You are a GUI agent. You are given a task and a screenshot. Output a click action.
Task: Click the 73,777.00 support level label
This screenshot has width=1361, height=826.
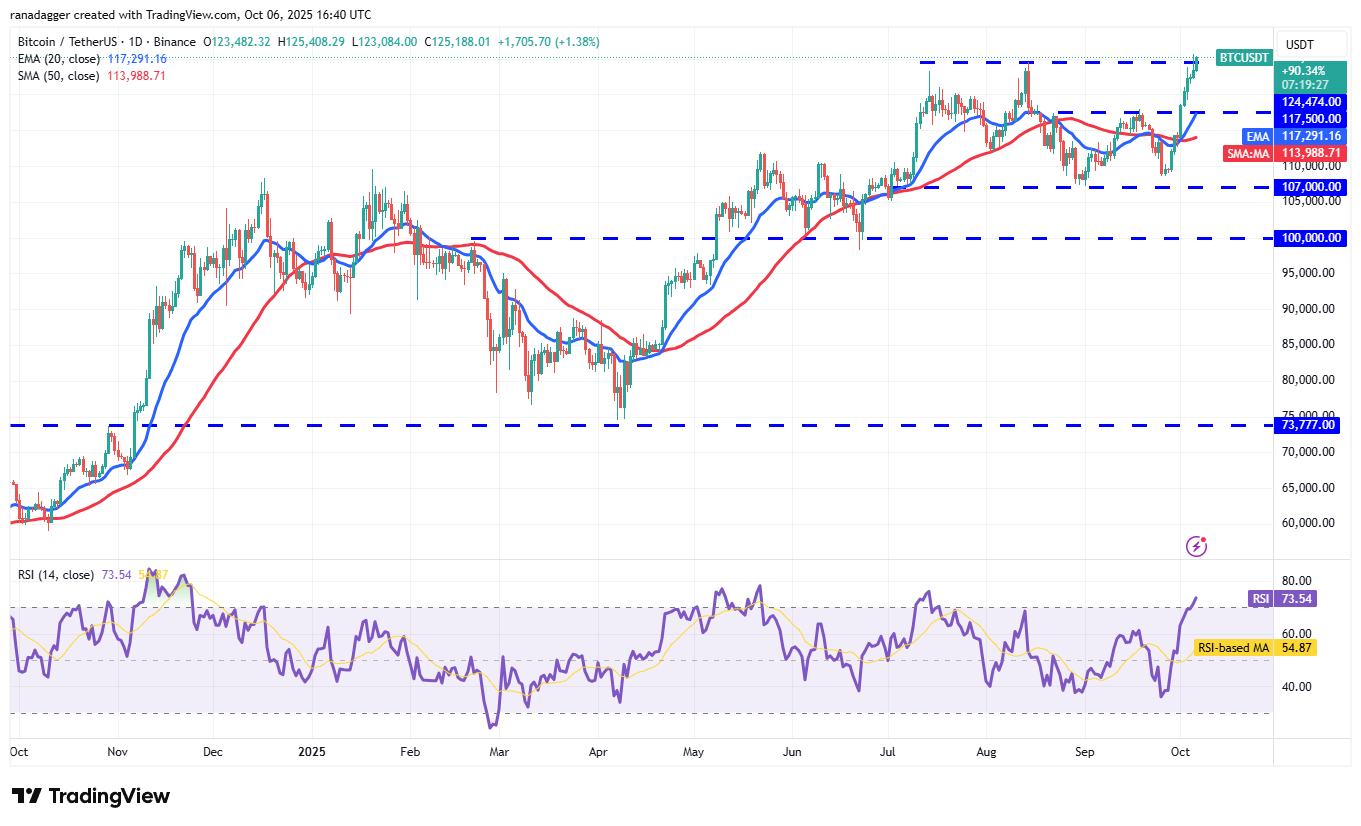point(1309,424)
